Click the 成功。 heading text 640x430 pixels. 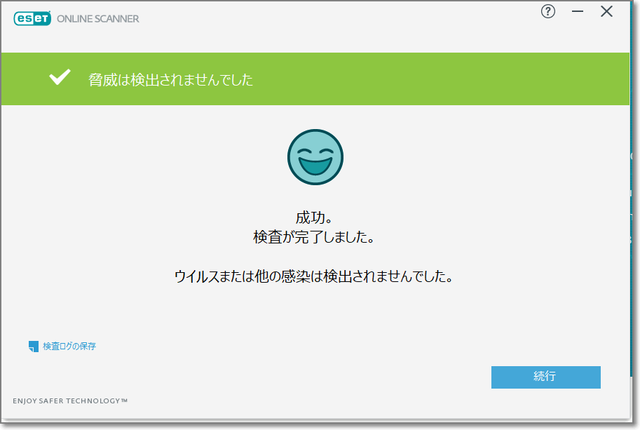point(315,217)
